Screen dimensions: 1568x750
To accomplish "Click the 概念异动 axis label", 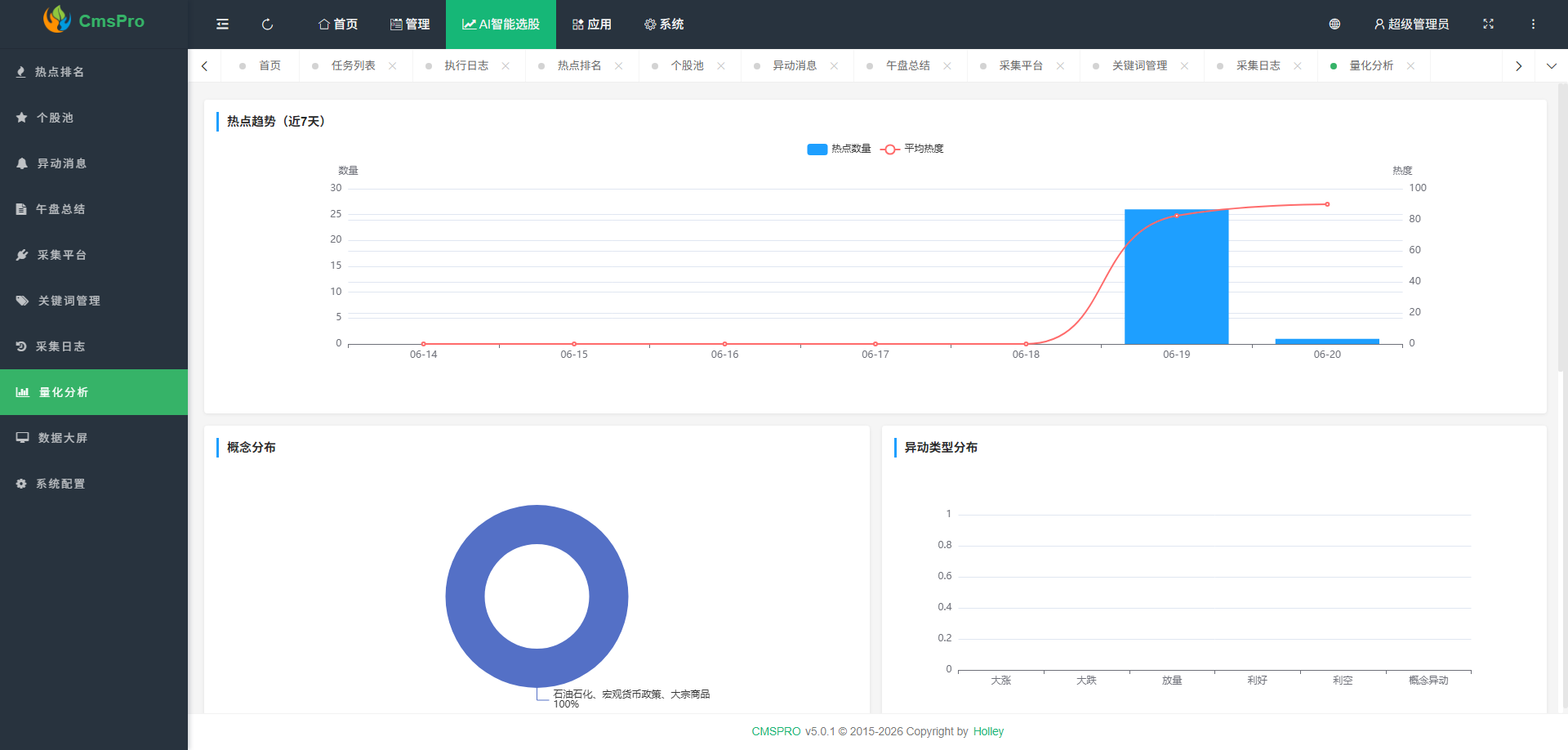I will (x=1428, y=681).
